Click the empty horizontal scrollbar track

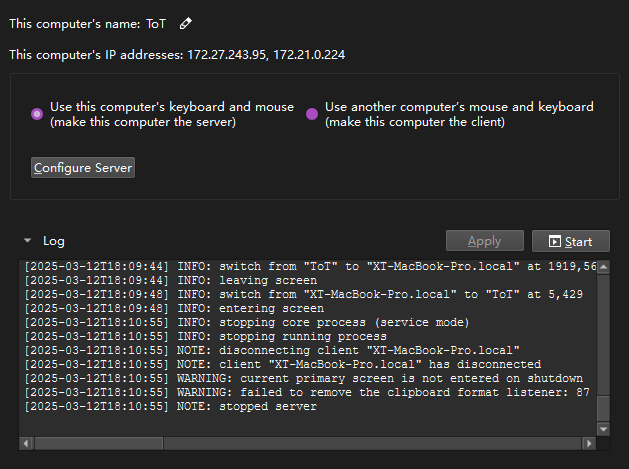coord(372,443)
